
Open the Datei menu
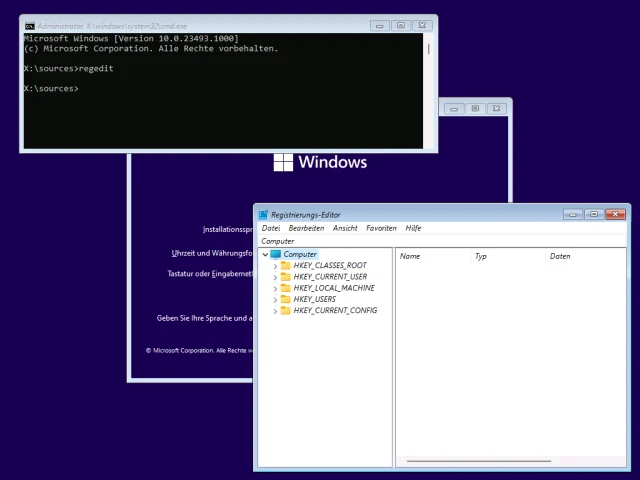pyautogui.click(x=270, y=228)
